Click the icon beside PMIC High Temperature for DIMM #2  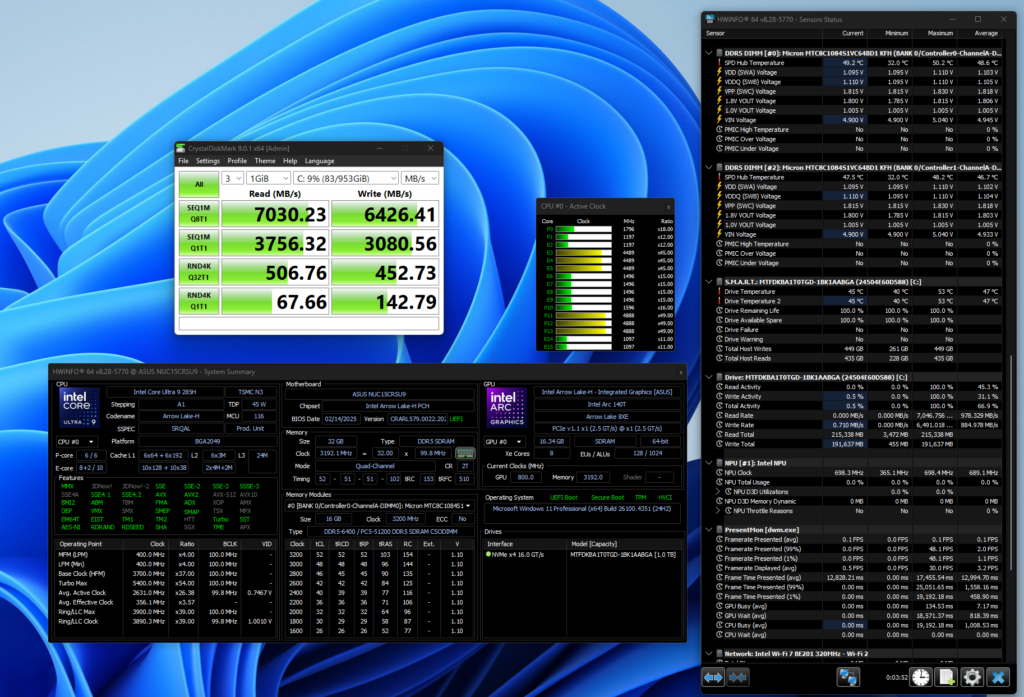click(x=720, y=244)
